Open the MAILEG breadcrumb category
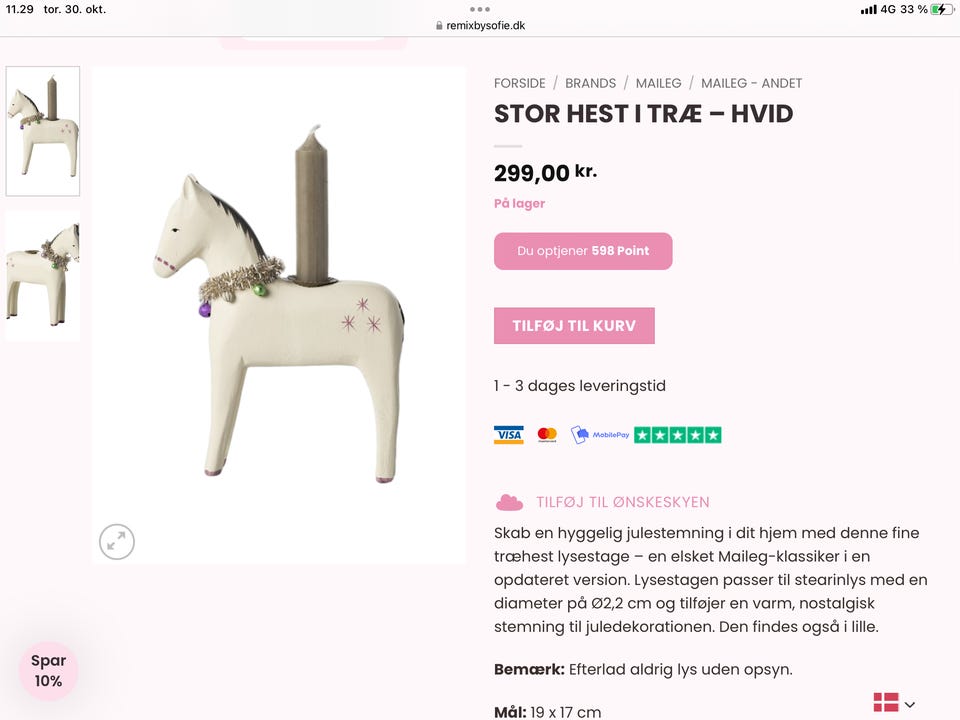 coord(658,83)
